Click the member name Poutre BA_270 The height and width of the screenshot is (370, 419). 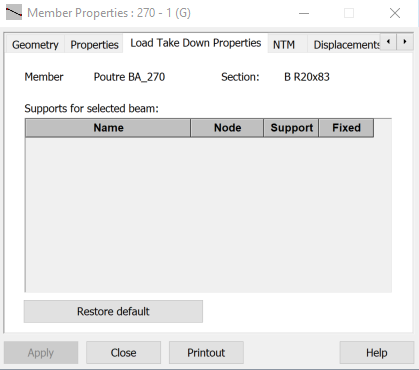coord(129,77)
